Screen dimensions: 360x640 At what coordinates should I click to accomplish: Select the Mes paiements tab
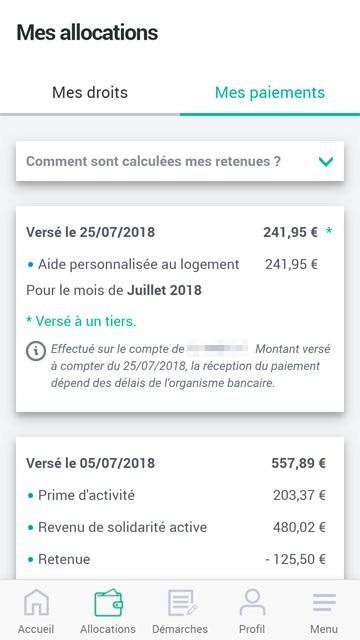pos(270,92)
